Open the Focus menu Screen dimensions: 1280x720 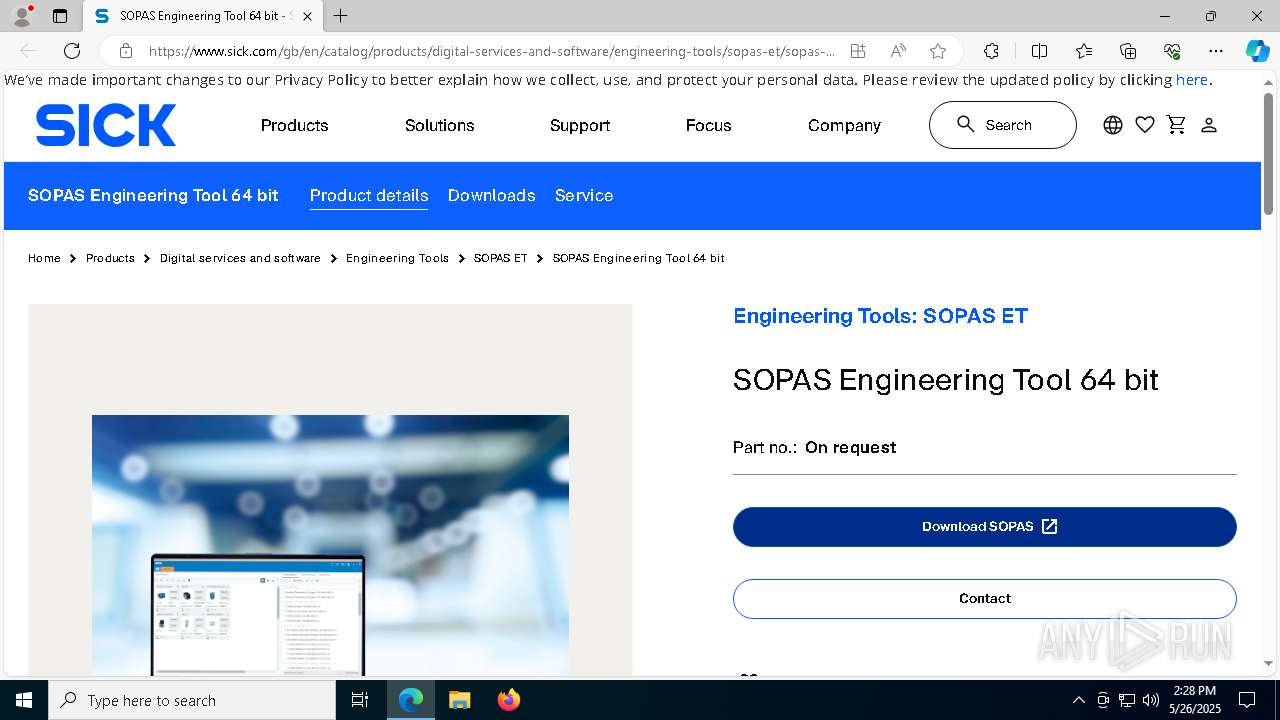click(x=709, y=125)
